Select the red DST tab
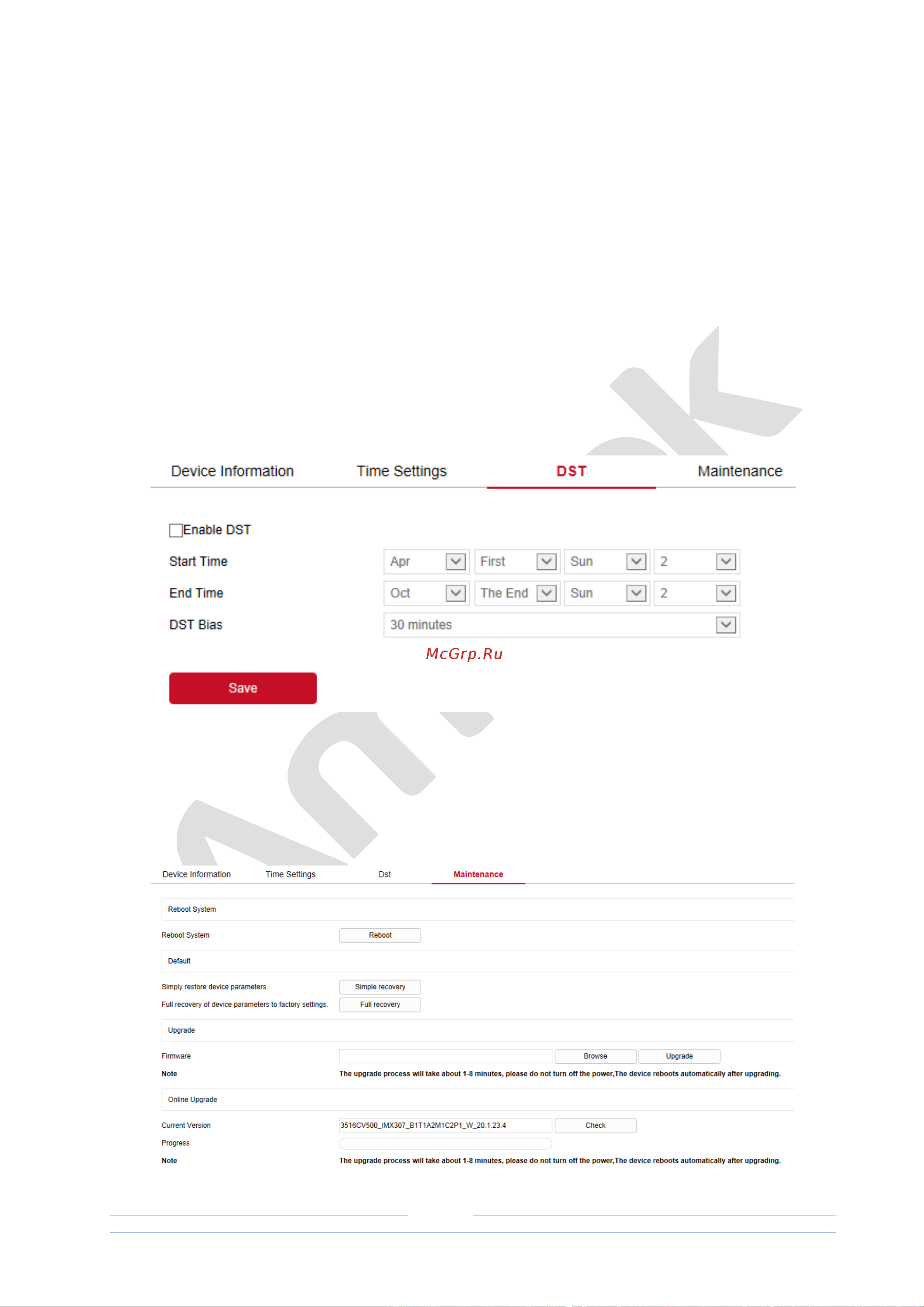924x1307 pixels. (x=571, y=471)
